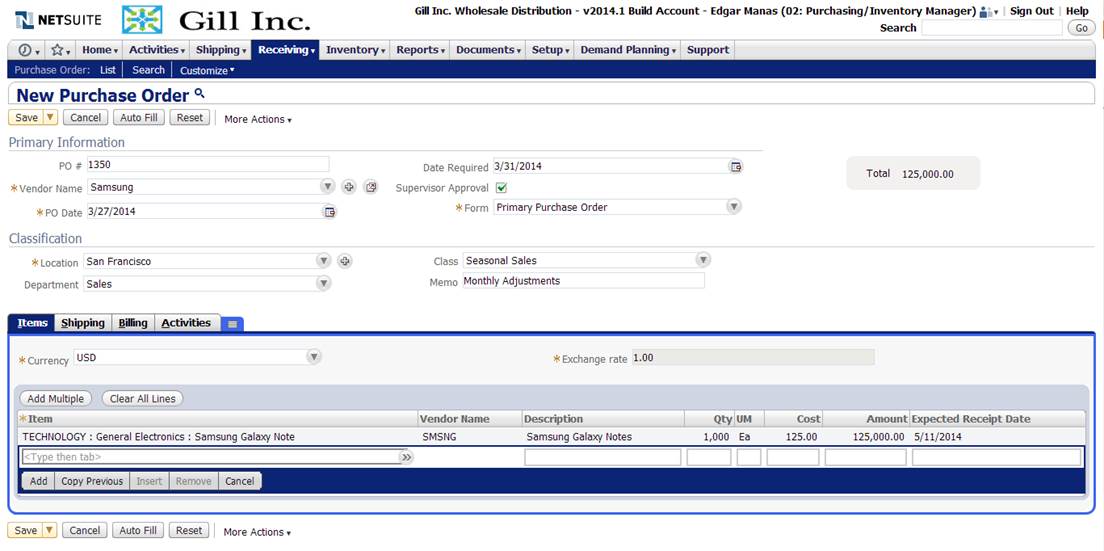This screenshot has height=551, width=1104.
Task: Open the Receiving menu
Action: coord(286,50)
